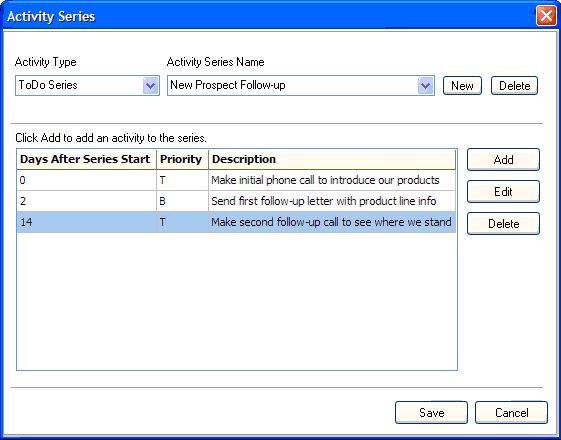Sort by the Priority column header
The image size is (561, 440).
(182, 159)
